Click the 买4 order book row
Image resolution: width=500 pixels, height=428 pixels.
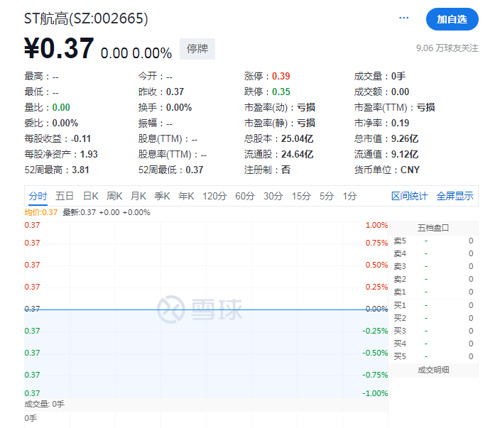click(433, 344)
